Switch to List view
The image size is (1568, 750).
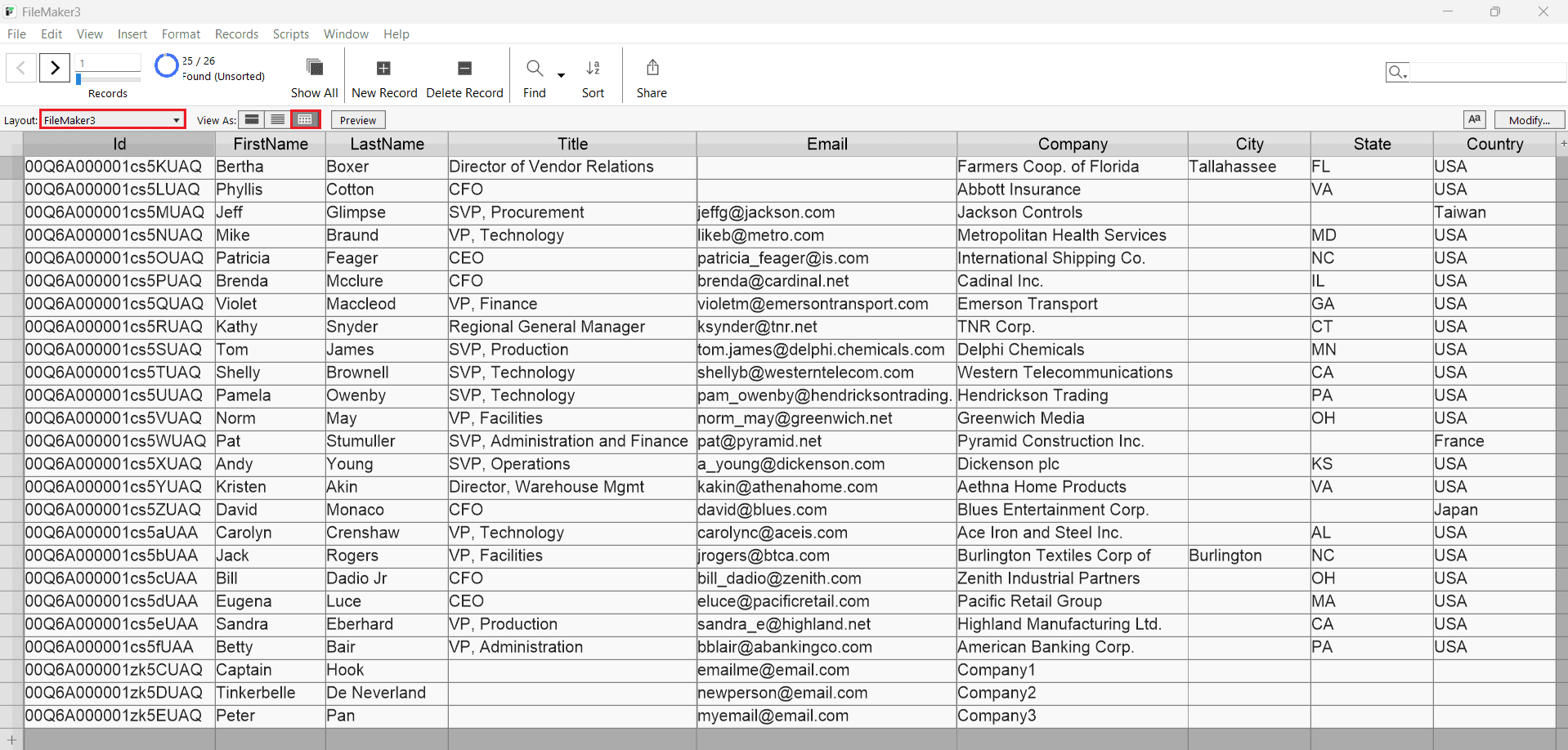coord(278,120)
